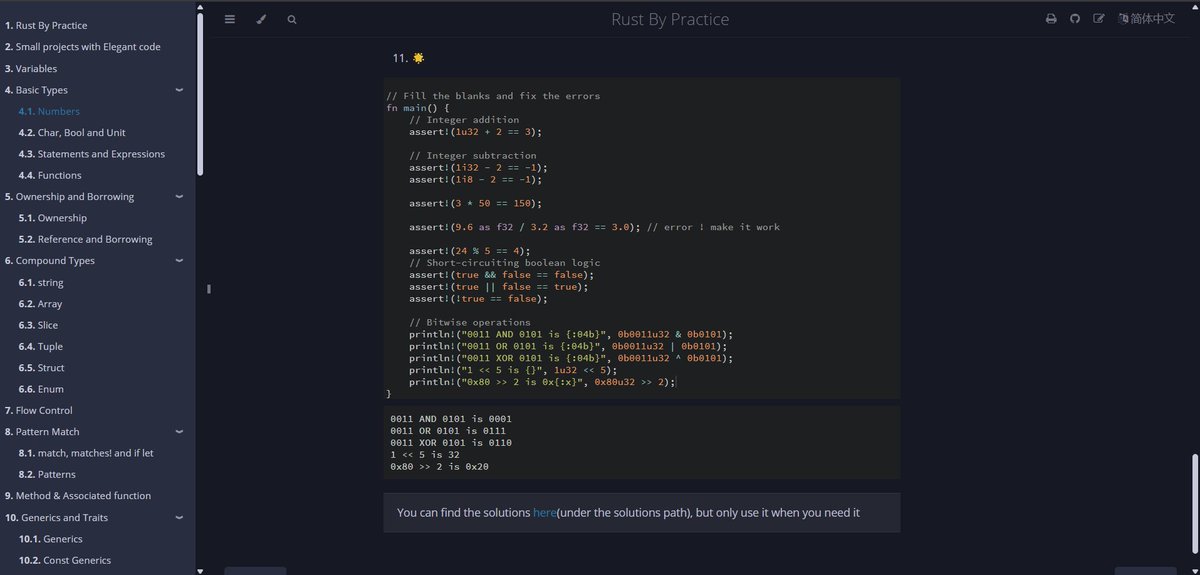1200x575 pixels.
Task: Open 4.2 Char, Bool and Unit
Action: point(72,133)
